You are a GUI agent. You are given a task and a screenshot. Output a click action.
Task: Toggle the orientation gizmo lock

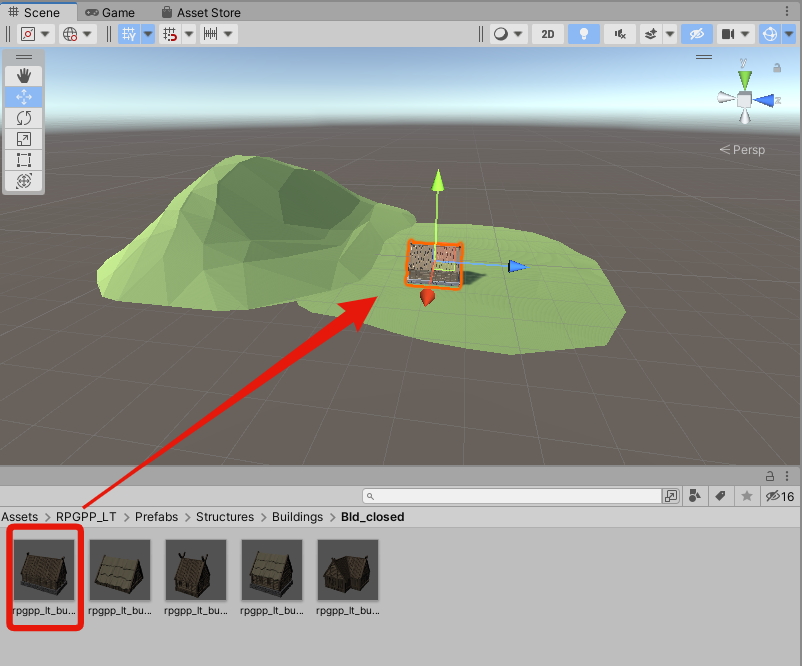(x=777, y=68)
